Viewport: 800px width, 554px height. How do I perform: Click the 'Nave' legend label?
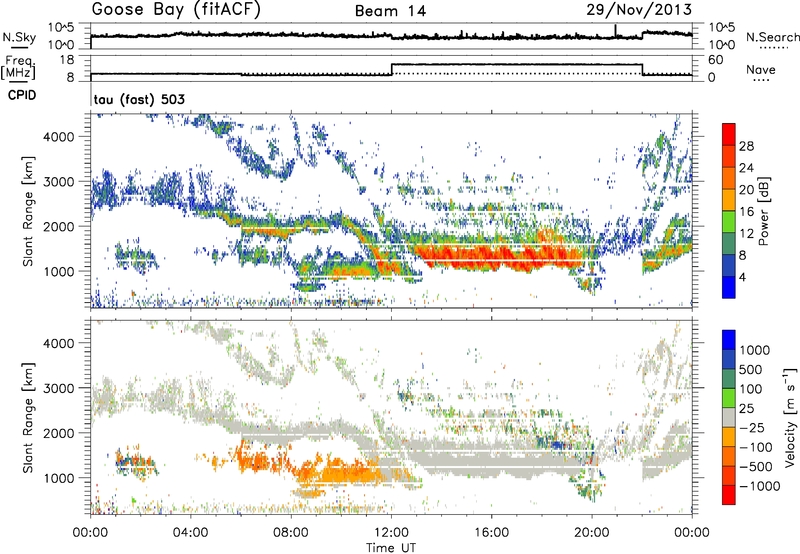pyautogui.click(x=760, y=69)
